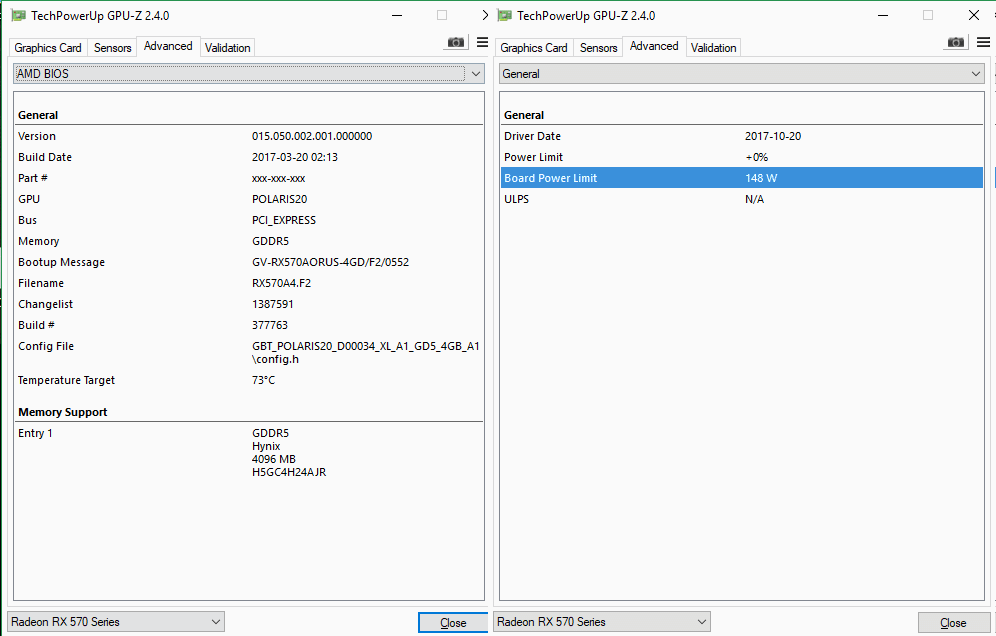Select the Build Date row label
Screen dimensions: 996x636
[x=45, y=157]
